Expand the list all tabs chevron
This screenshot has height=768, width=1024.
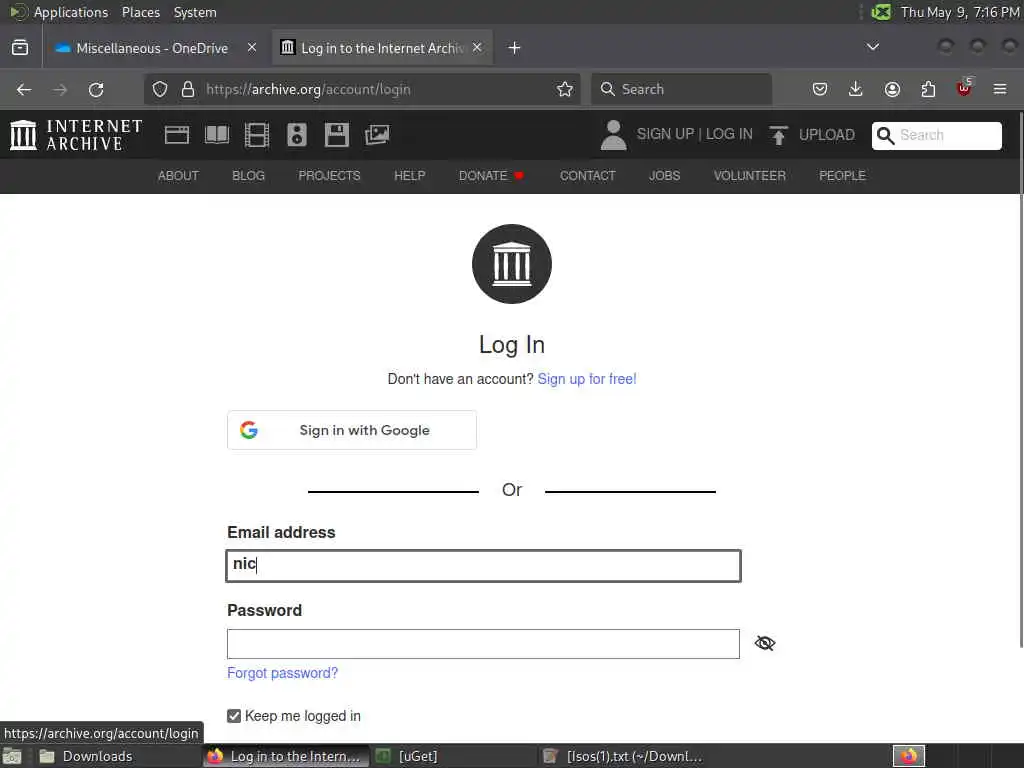click(872, 47)
